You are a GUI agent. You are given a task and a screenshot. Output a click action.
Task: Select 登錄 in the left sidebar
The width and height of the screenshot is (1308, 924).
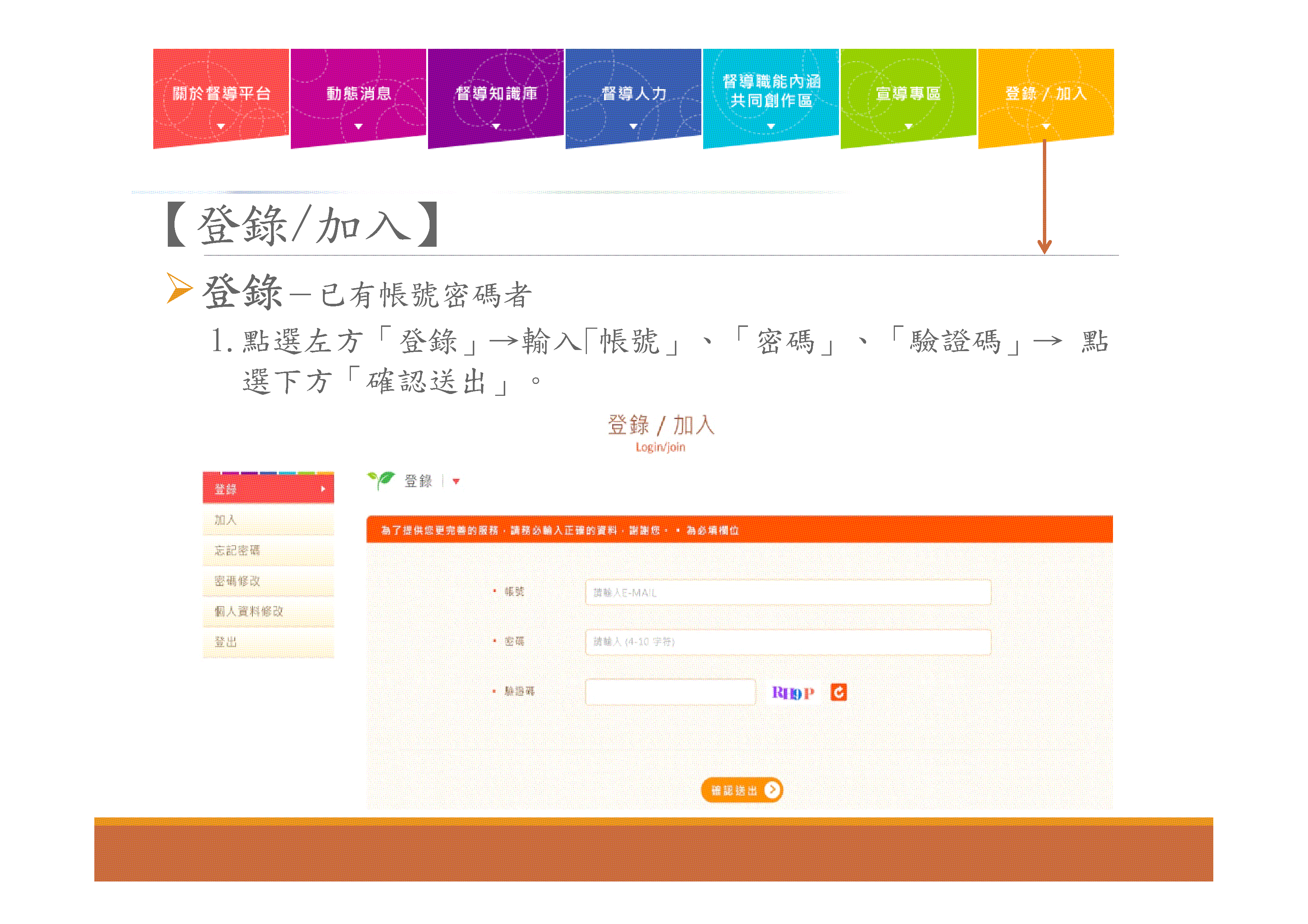[268, 489]
